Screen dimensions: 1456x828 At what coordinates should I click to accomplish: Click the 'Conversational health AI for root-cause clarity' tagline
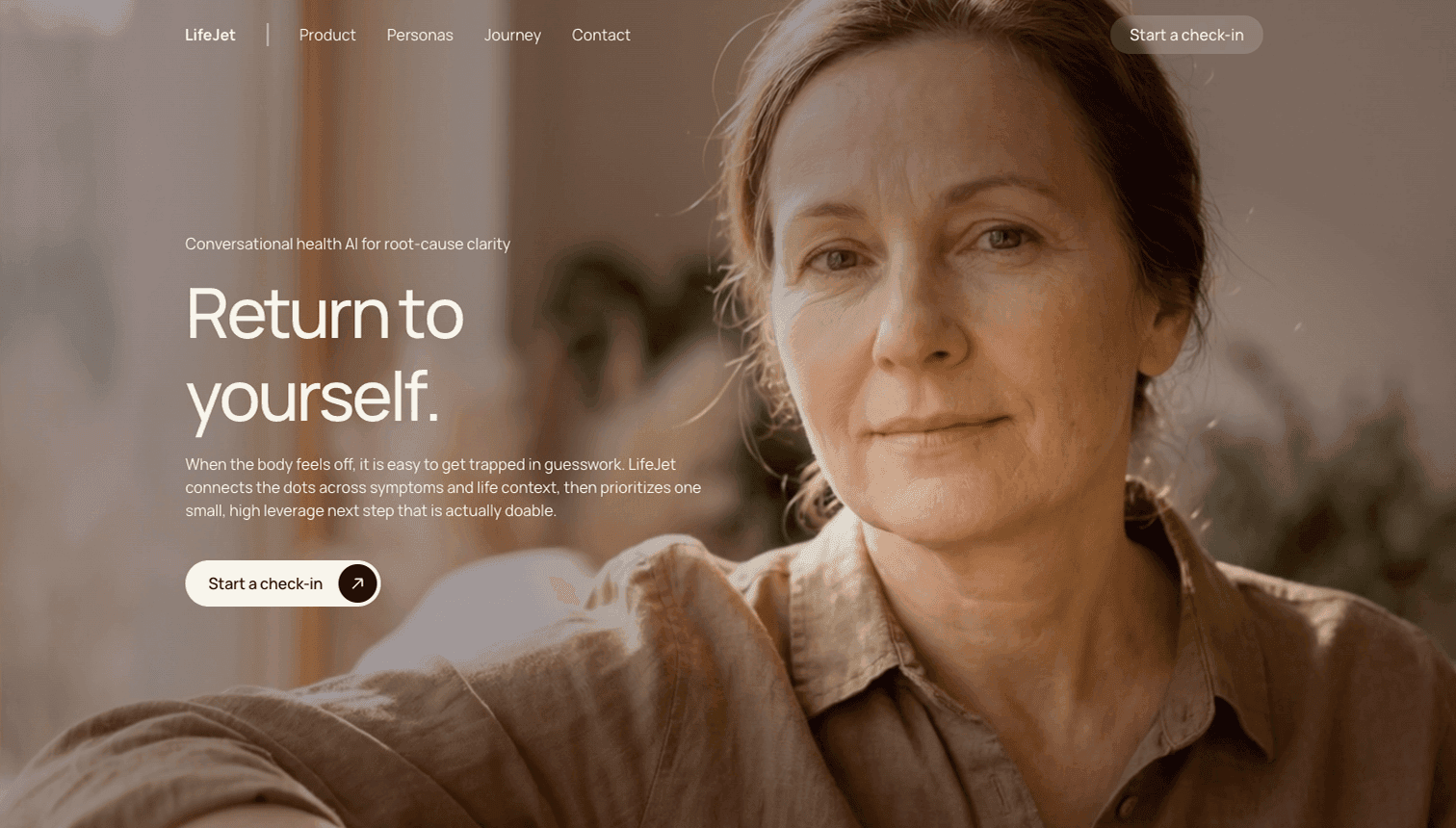coord(348,244)
